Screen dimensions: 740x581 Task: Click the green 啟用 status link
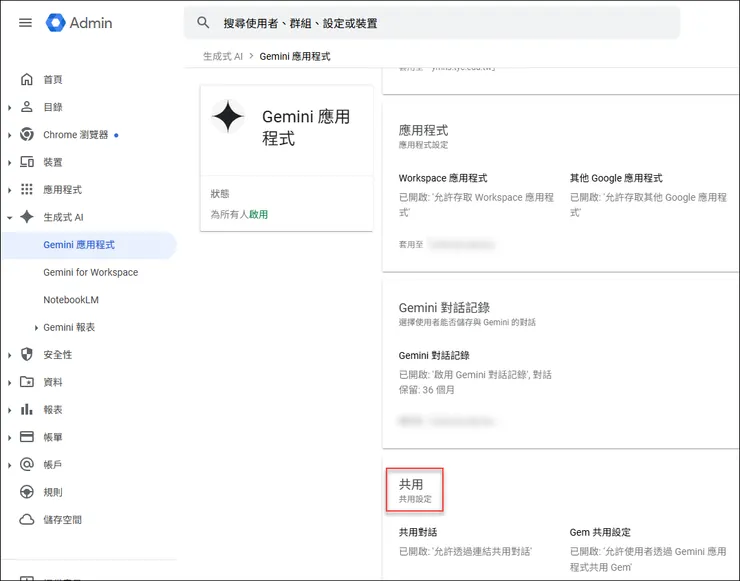[259, 214]
